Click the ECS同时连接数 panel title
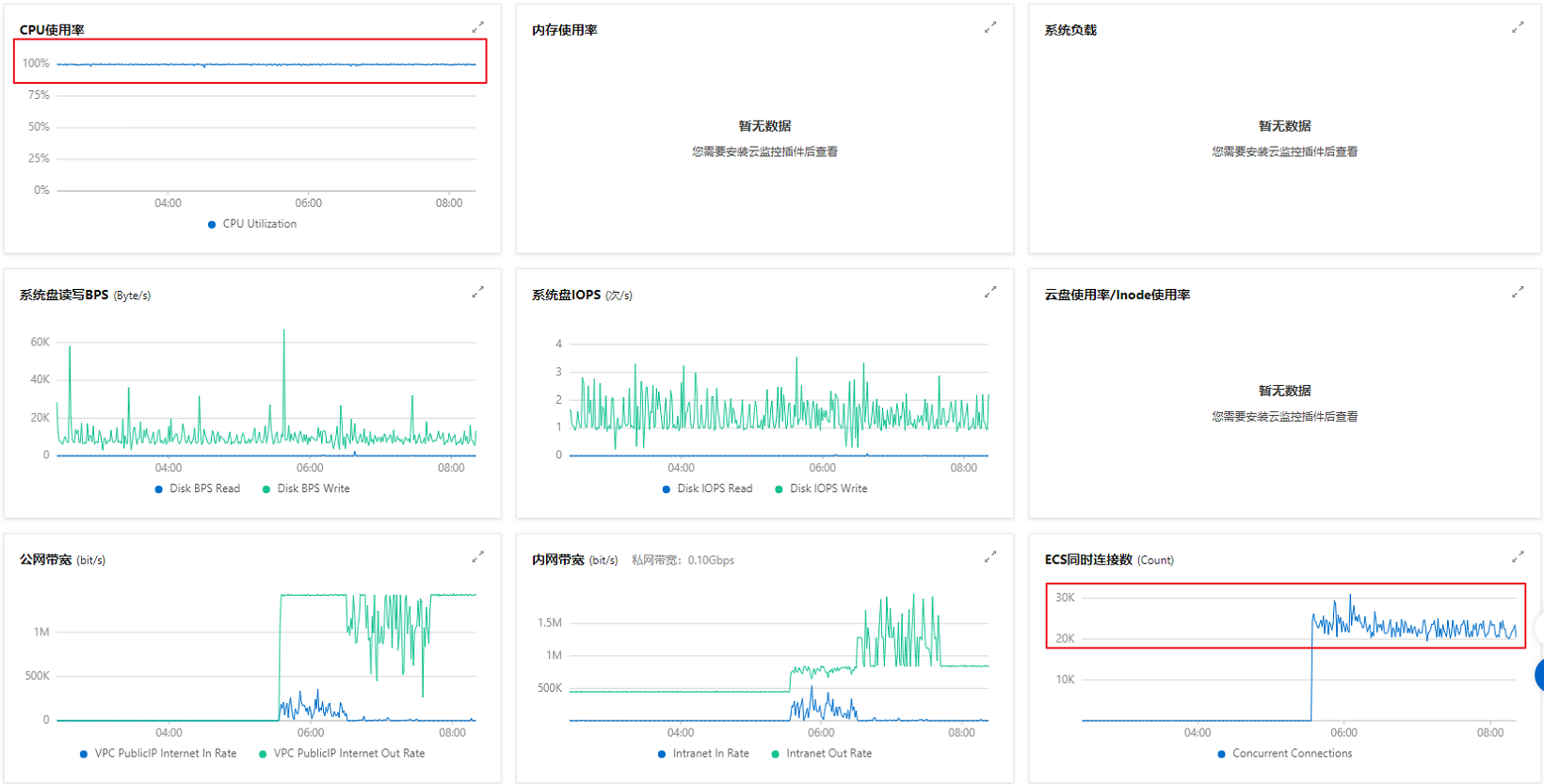This screenshot has height=784, width=1544. click(x=1088, y=559)
